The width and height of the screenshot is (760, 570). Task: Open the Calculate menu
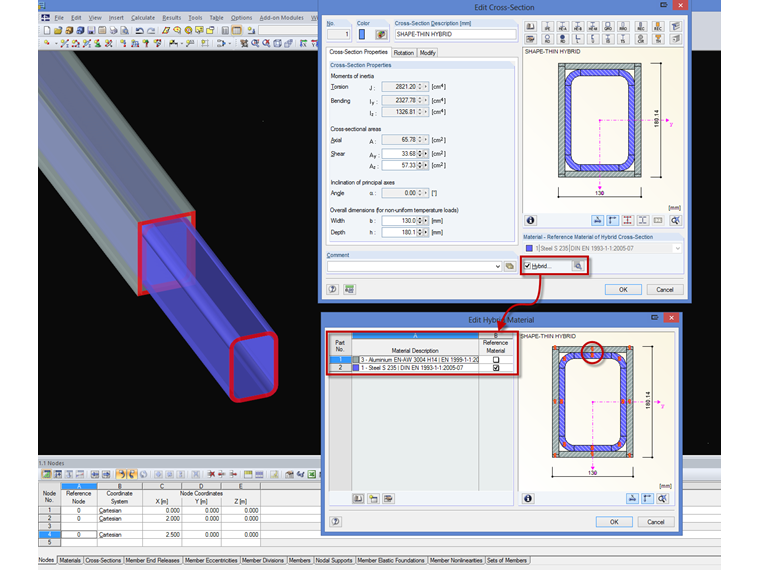coord(143,17)
